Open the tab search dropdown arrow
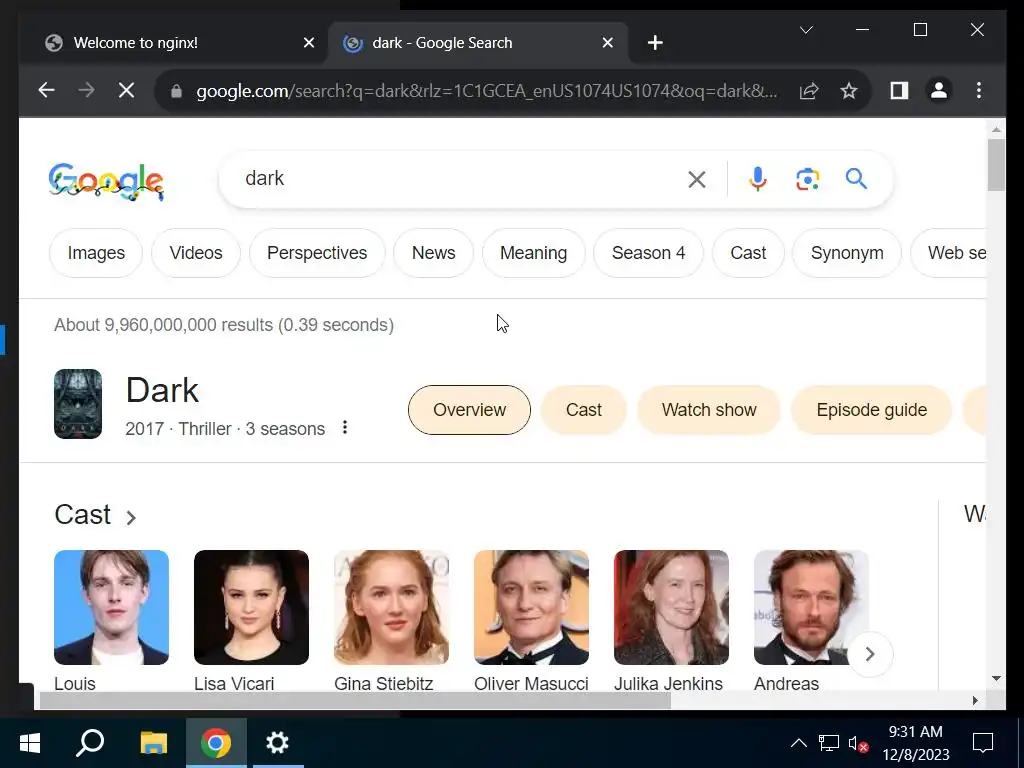Screen dimensions: 1024x768 [x=806, y=30]
